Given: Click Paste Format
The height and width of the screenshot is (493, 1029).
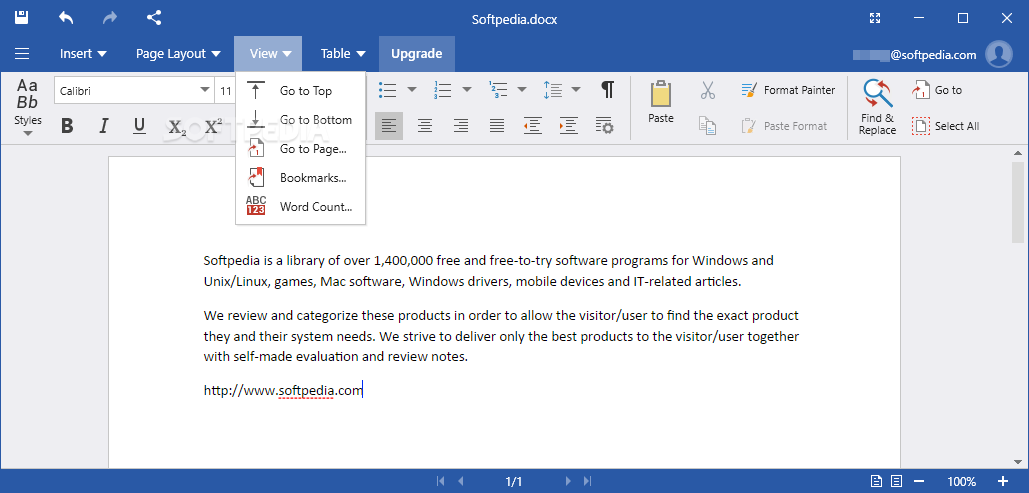Looking at the screenshot, I should [784, 125].
